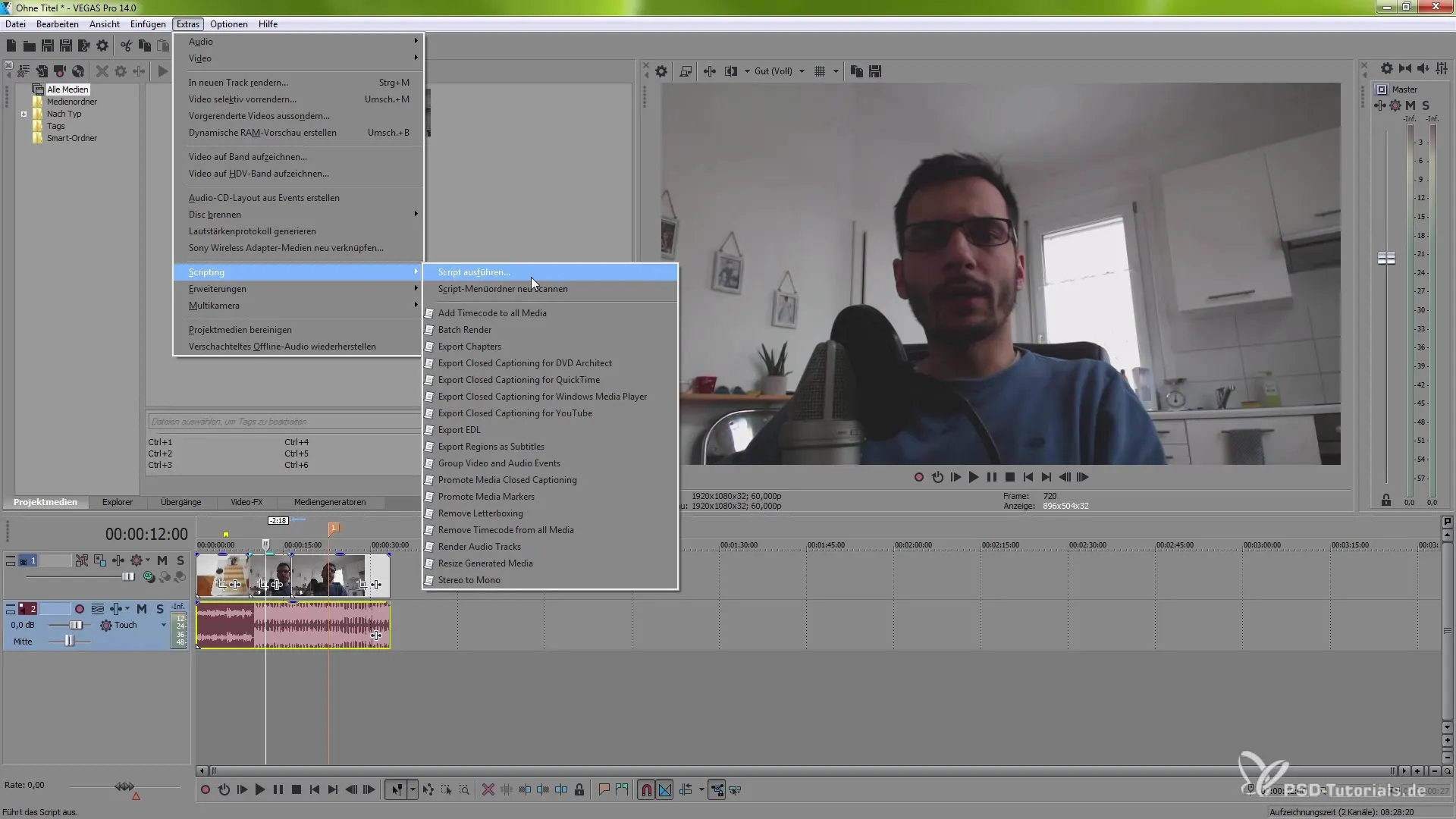This screenshot has width=1456, height=819.
Task: Mute video track 1 with M button
Action: pos(162,560)
